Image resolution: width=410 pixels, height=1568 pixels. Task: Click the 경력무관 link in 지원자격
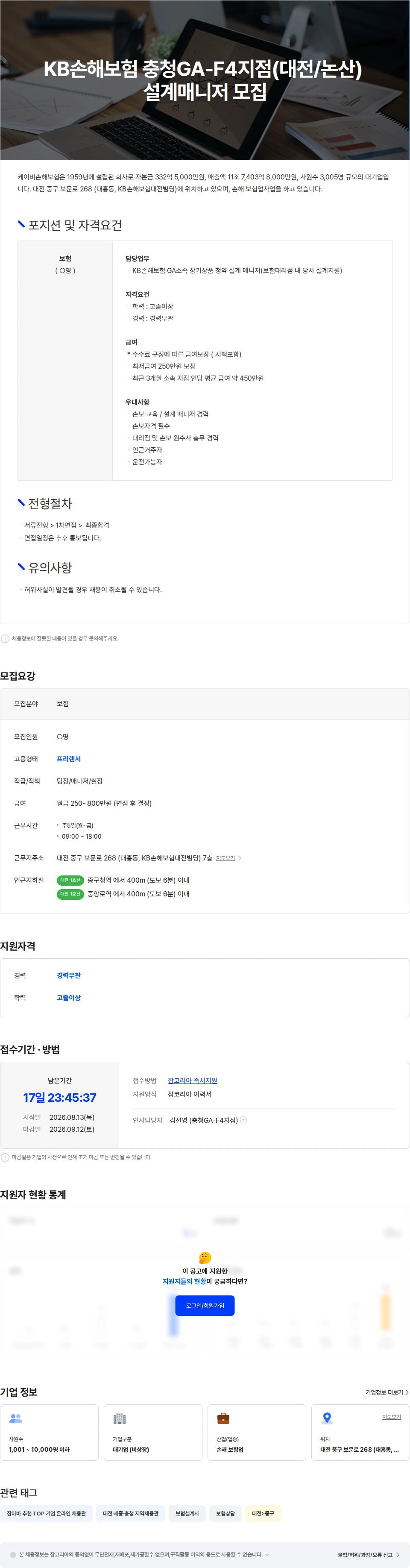click(x=69, y=975)
